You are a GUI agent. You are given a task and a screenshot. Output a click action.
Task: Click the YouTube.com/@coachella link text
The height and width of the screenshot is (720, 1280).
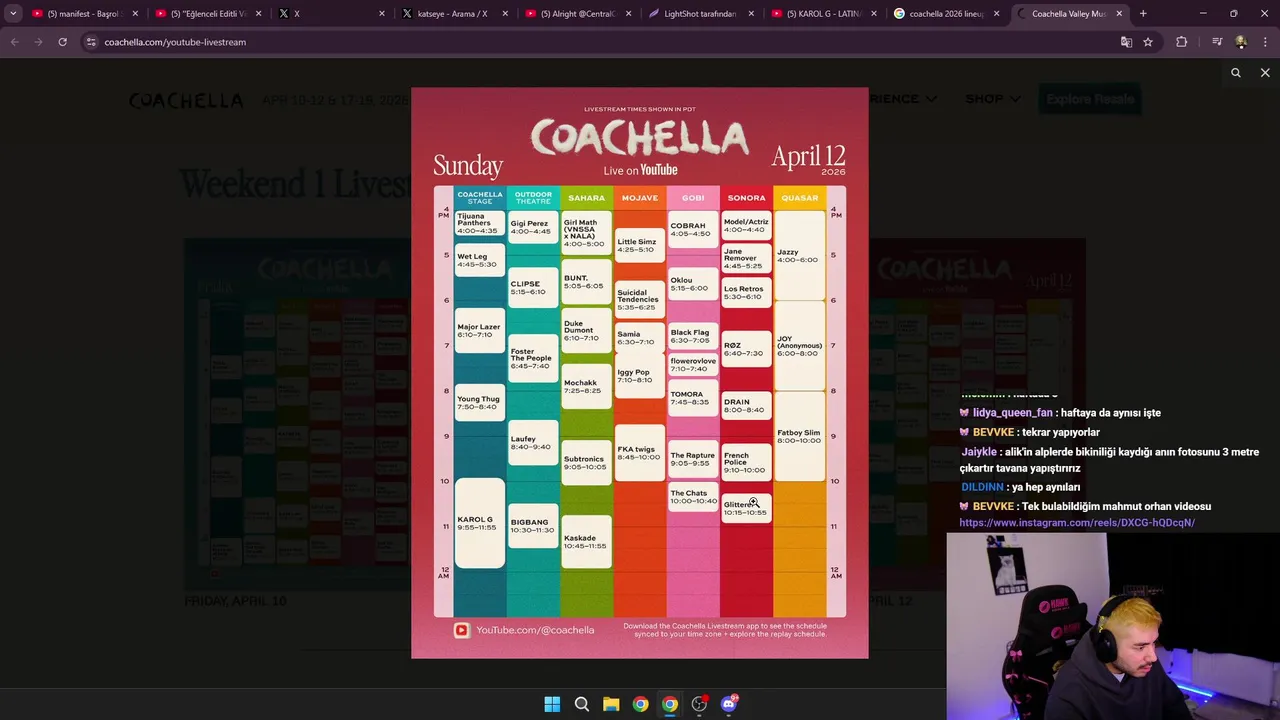pos(535,630)
